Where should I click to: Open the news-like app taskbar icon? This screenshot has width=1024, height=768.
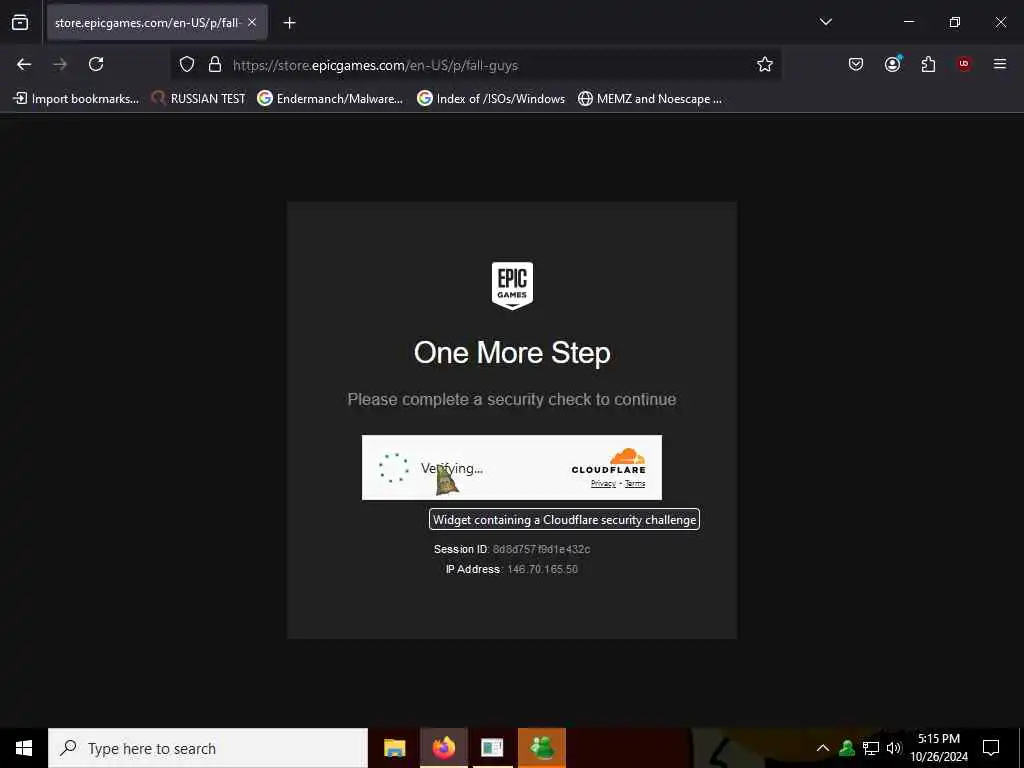(x=492, y=748)
